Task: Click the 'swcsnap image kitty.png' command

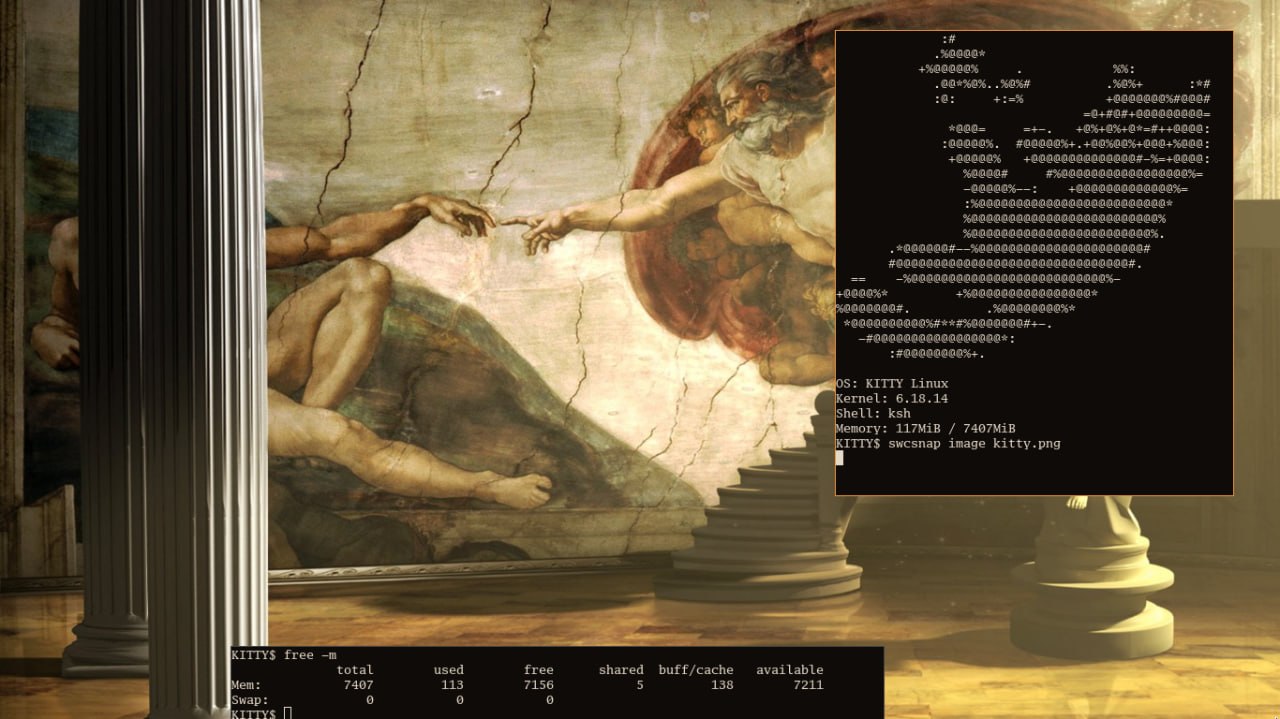Action: 975,444
